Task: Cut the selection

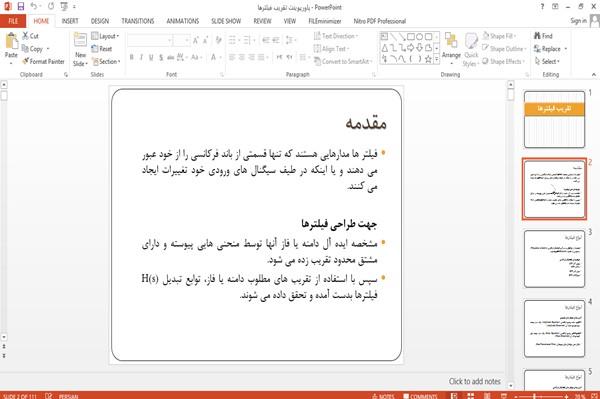Action: (x=31, y=36)
